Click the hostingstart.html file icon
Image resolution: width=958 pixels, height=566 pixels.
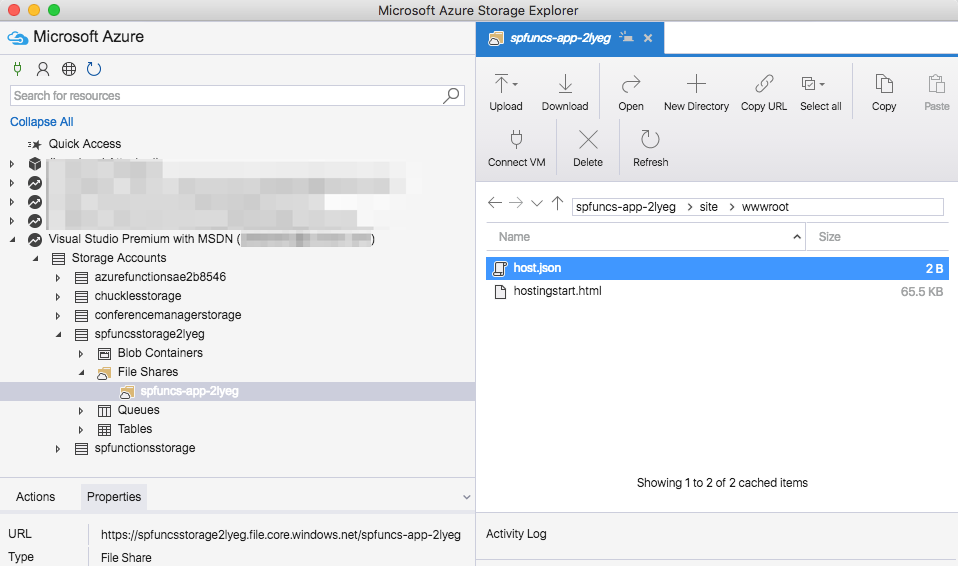(x=500, y=292)
